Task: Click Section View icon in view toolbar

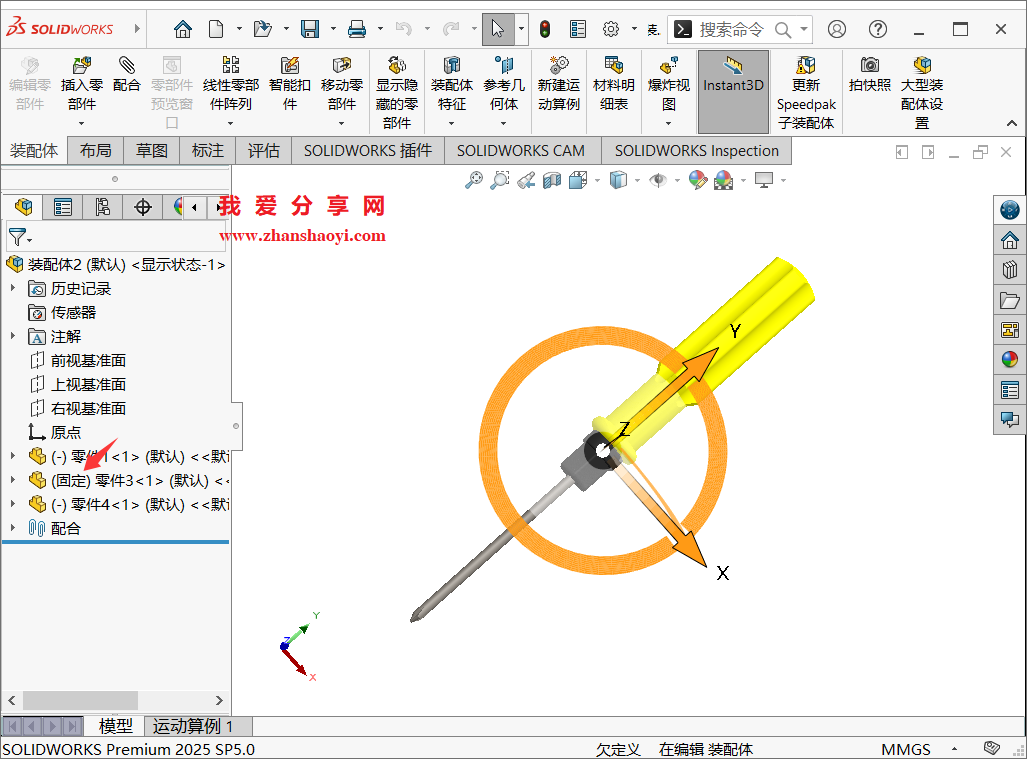Action: [x=552, y=179]
